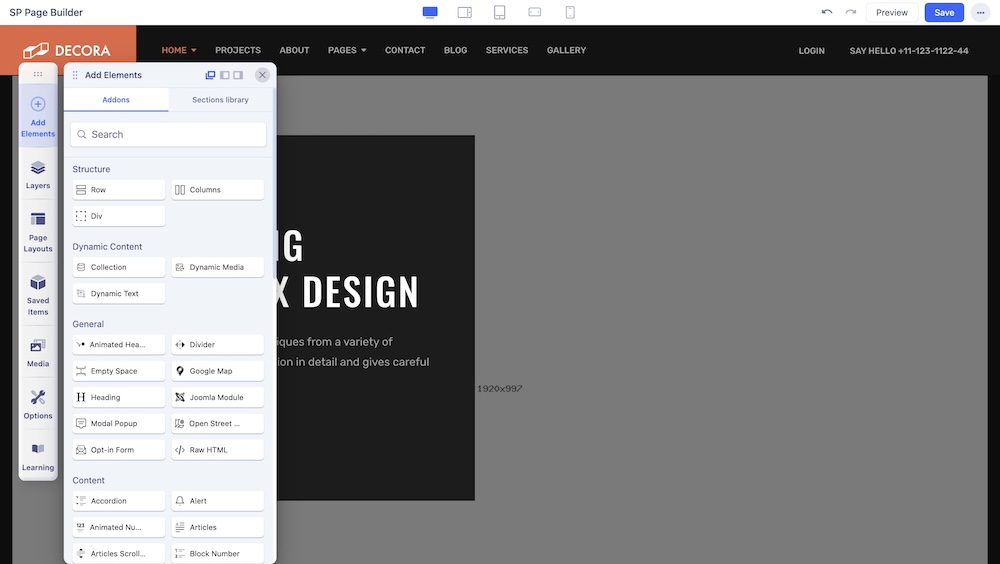Select the Addons tab
Viewport: 1000px width, 564px height.
(x=116, y=100)
